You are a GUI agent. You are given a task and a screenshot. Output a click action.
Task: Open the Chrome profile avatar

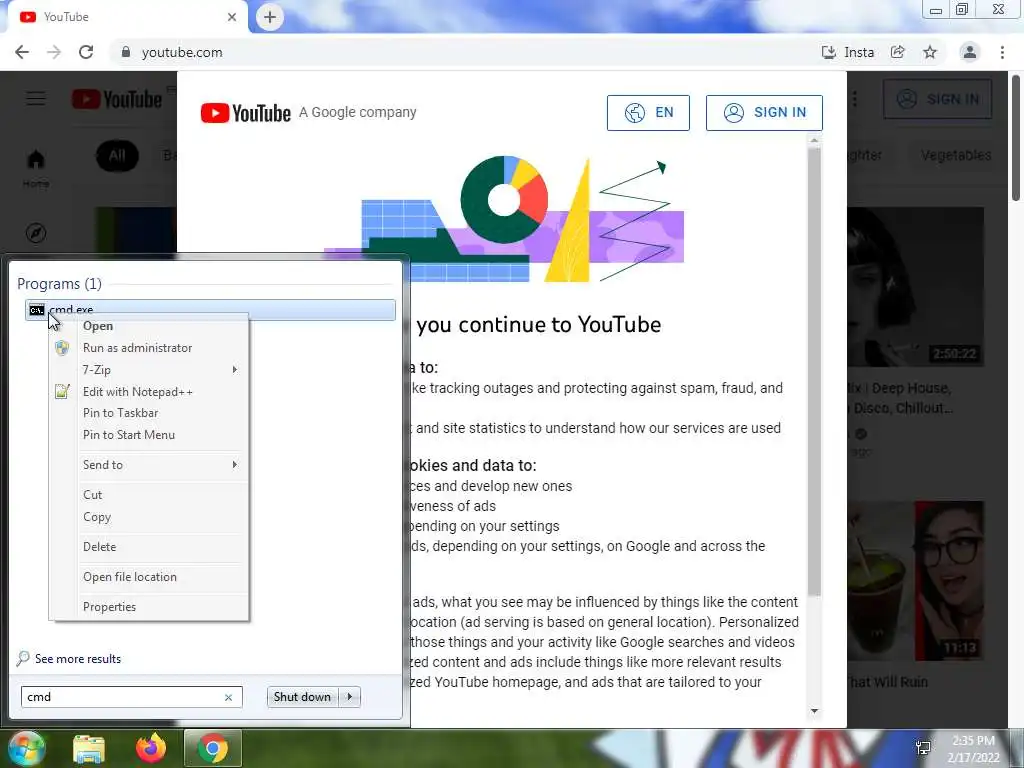[x=970, y=52]
